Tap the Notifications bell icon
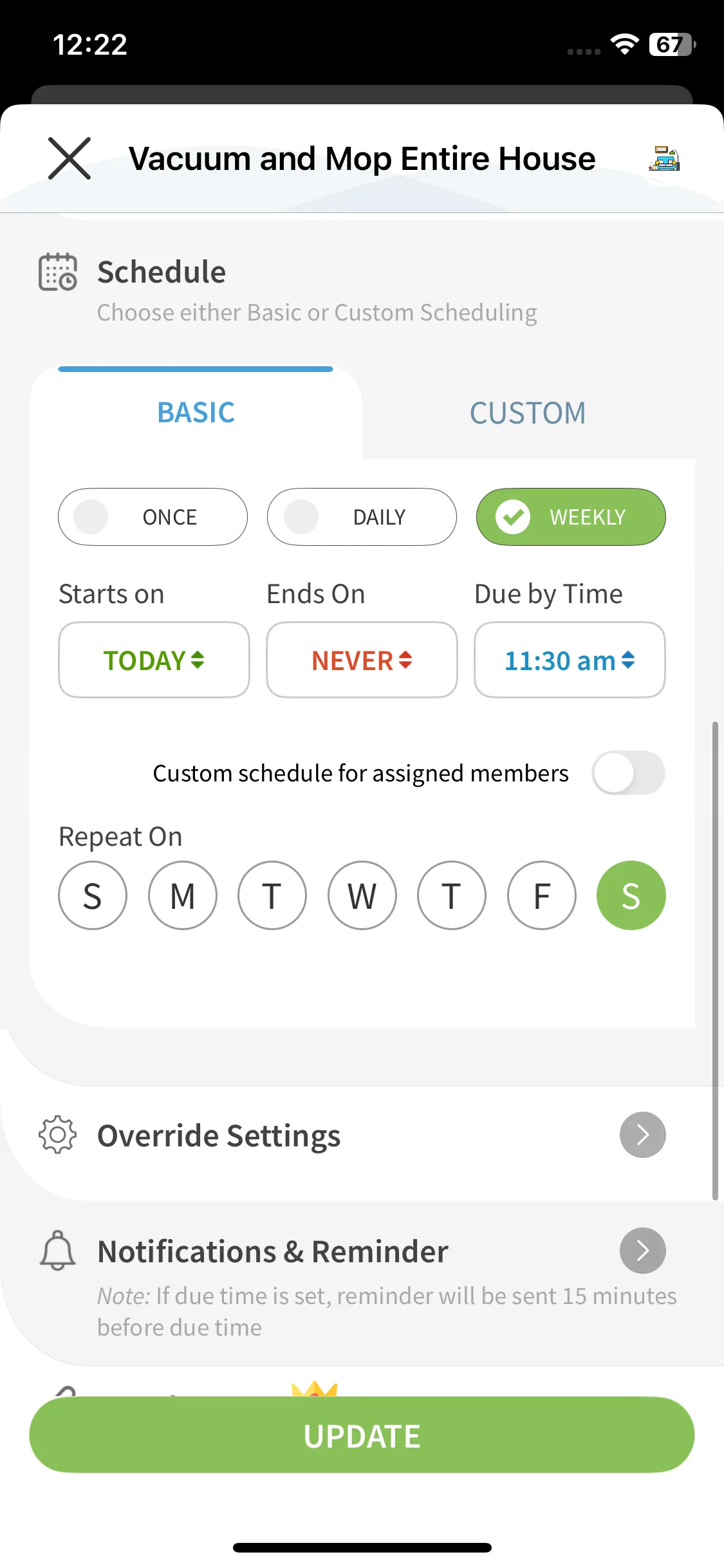 pos(58,1250)
